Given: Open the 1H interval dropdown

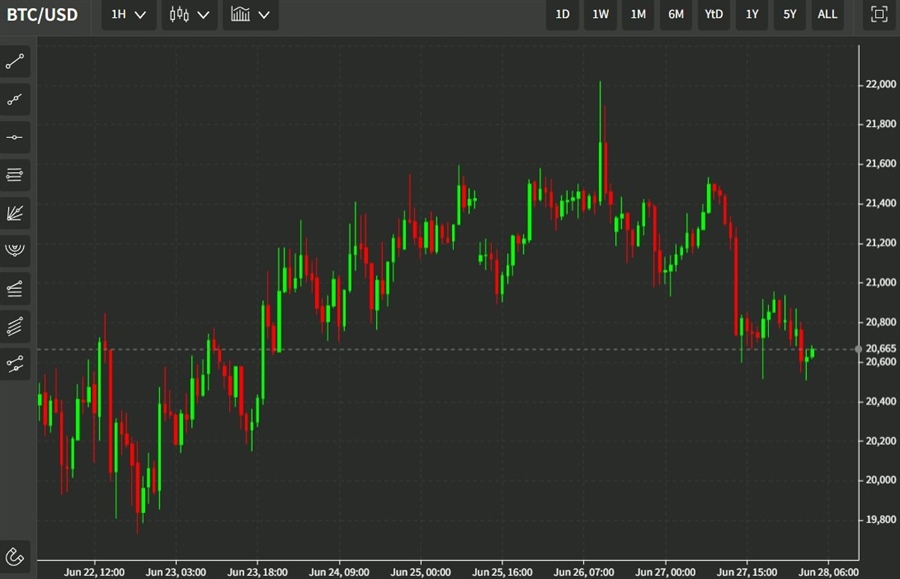Looking at the screenshot, I should click(x=129, y=15).
